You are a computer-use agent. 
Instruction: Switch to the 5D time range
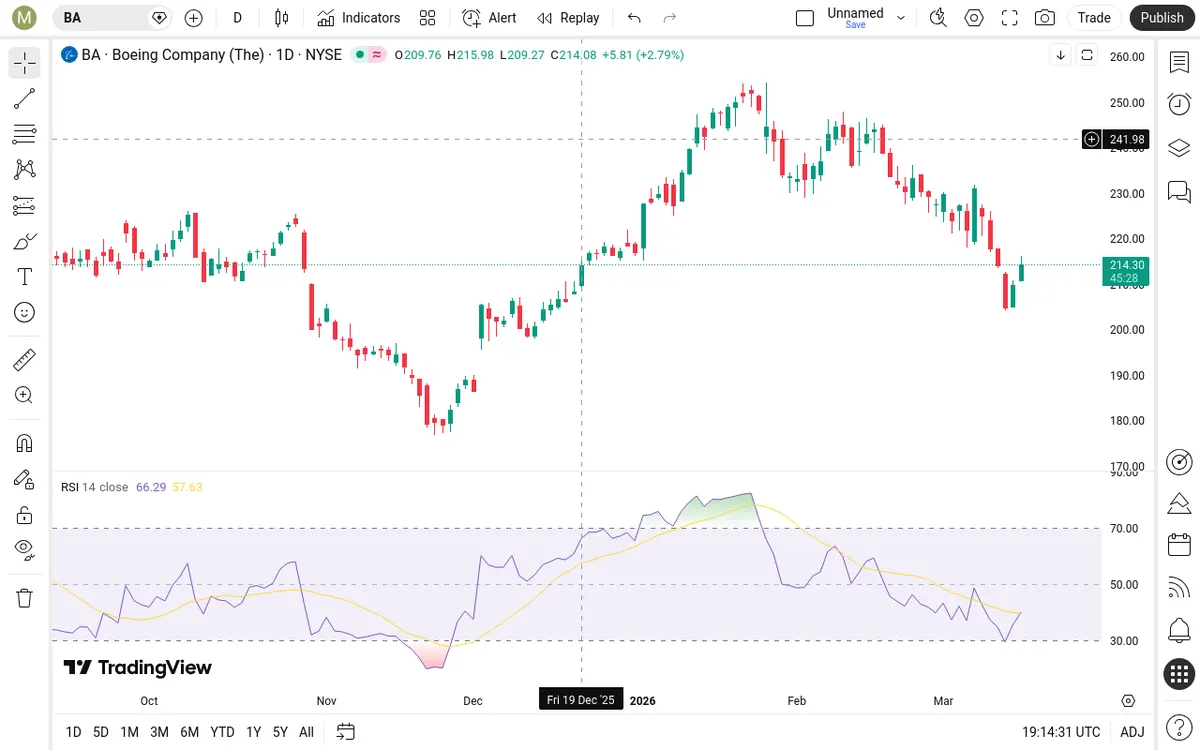point(101,732)
